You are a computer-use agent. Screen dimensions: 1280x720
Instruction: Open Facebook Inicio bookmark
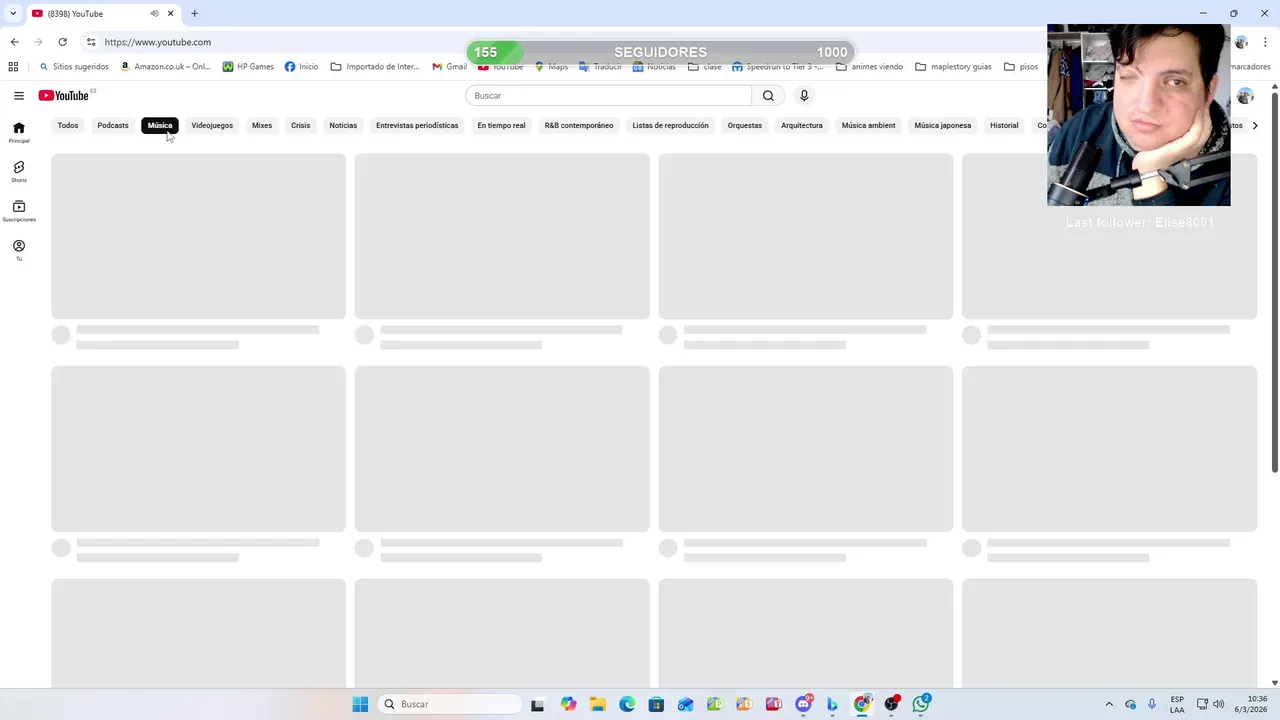[x=301, y=67]
